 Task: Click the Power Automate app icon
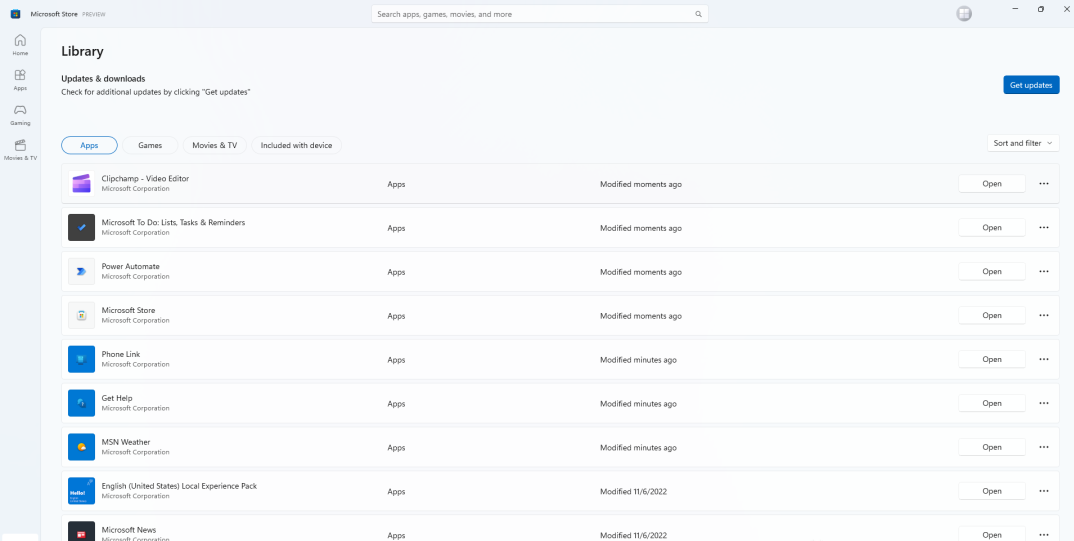click(x=81, y=272)
